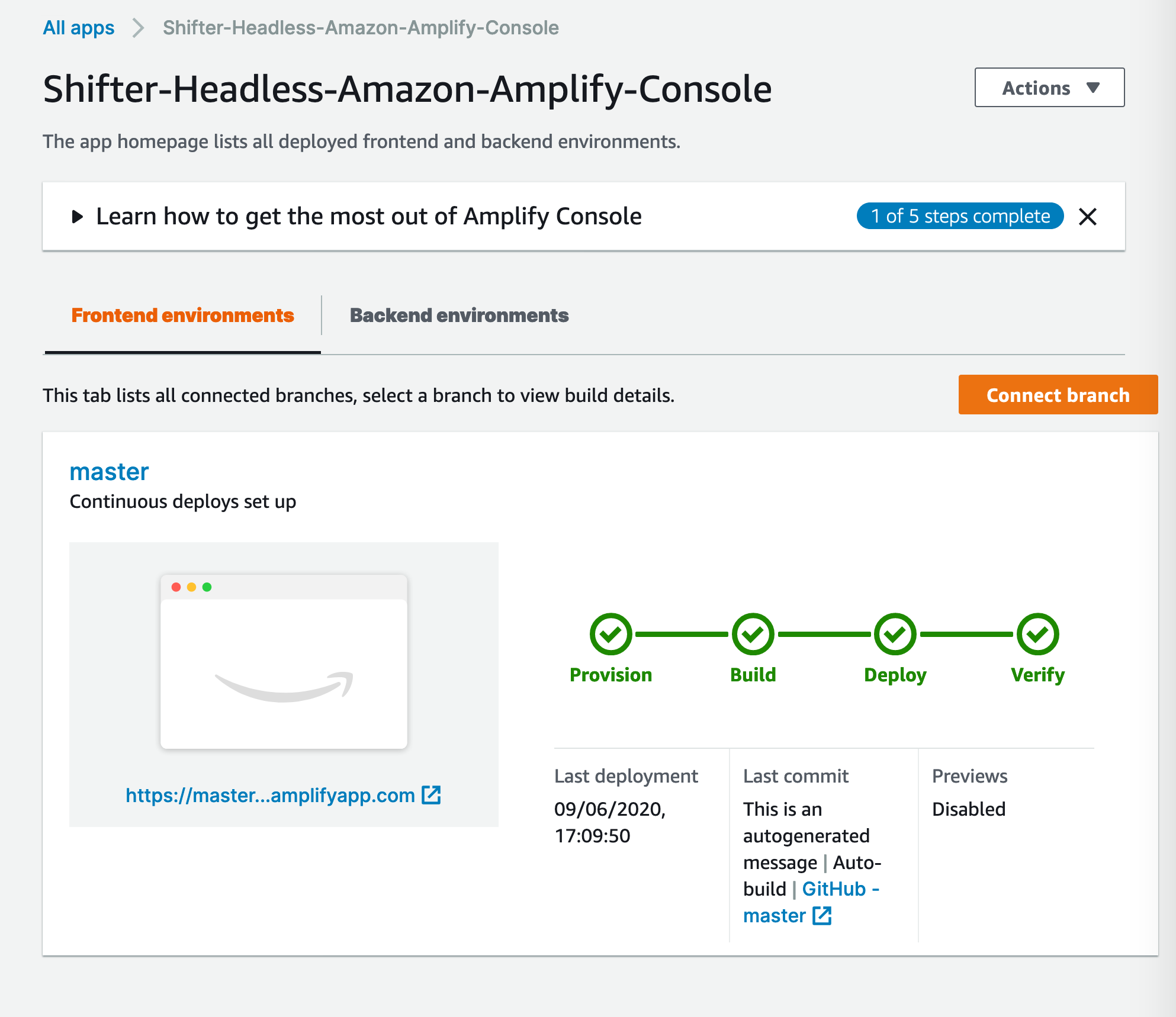Open GitHub - master commit link
Screen dimensions: 1176x1017
[811, 902]
